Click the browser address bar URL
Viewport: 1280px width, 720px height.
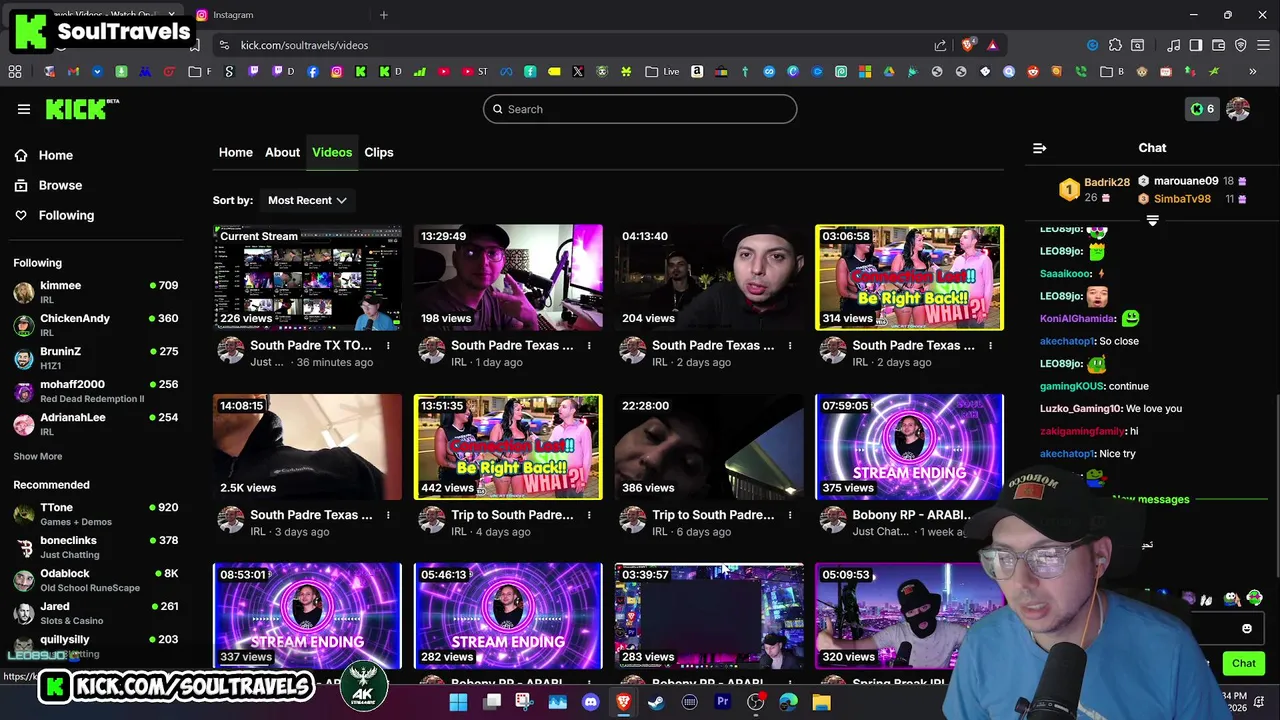point(305,45)
